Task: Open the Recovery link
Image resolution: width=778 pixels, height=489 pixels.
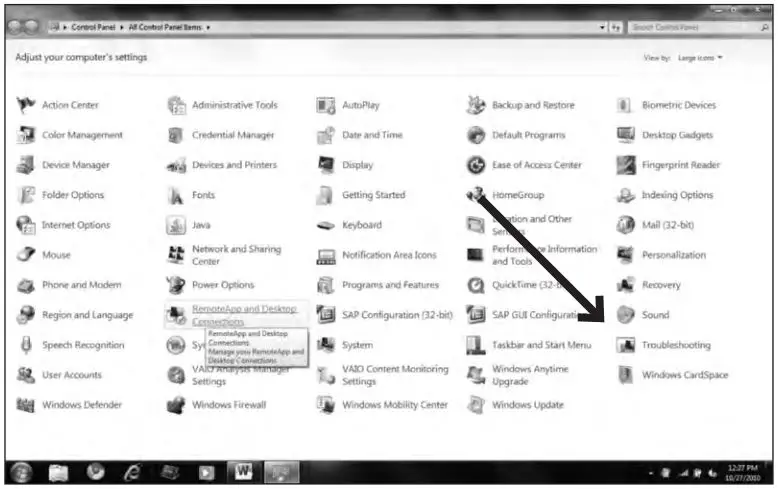Action: 661,285
